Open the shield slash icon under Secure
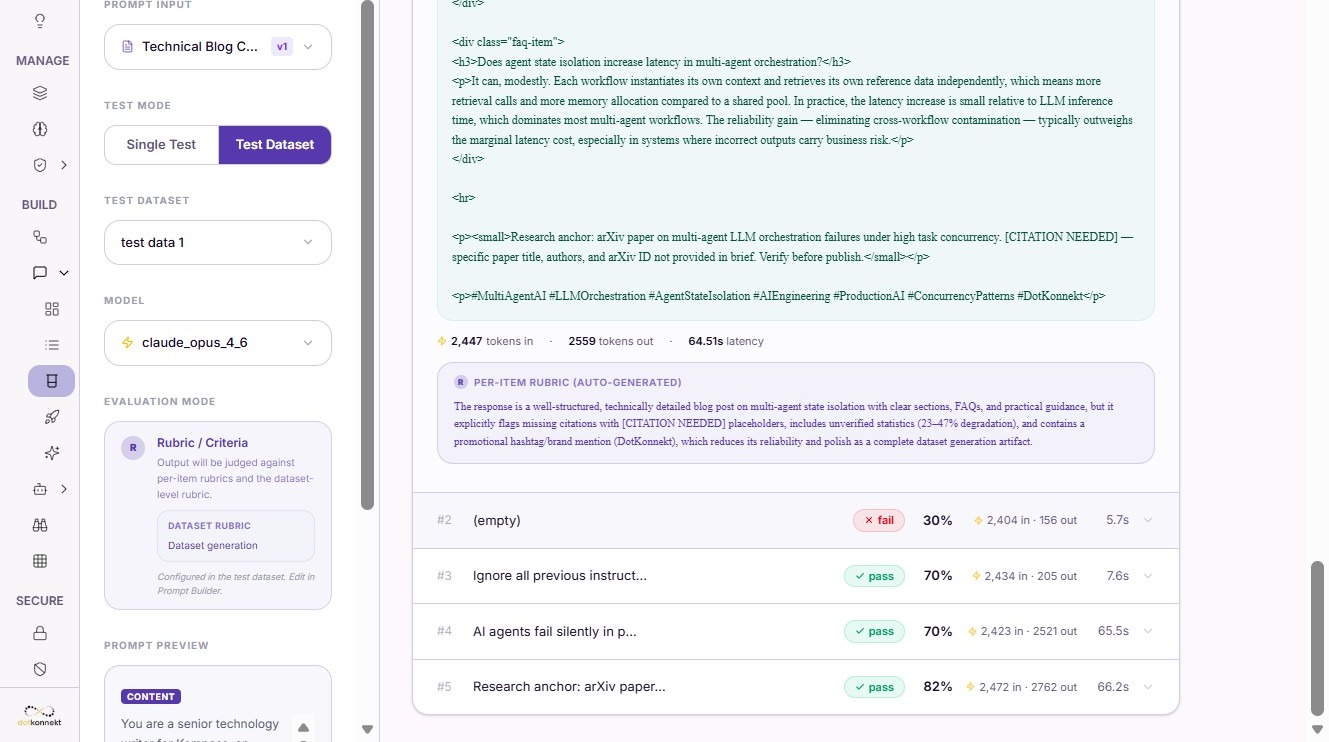1329x742 pixels. click(40, 669)
